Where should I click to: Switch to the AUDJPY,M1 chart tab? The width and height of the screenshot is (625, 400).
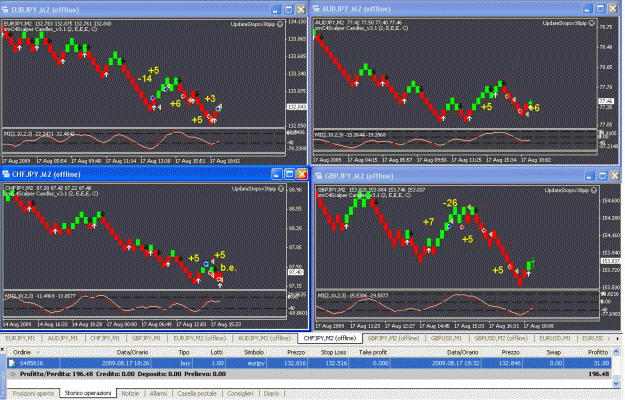coord(63,338)
